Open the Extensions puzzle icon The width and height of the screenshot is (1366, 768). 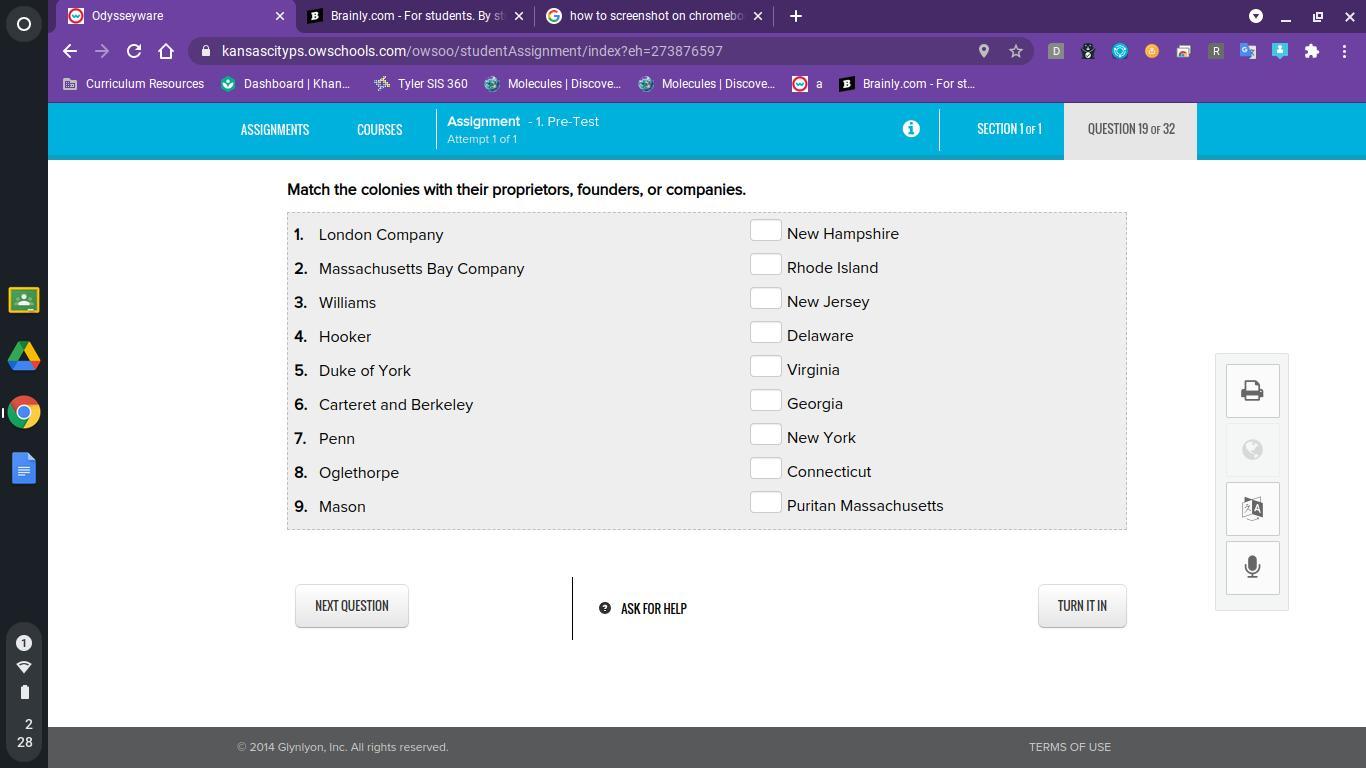[x=1312, y=51]
